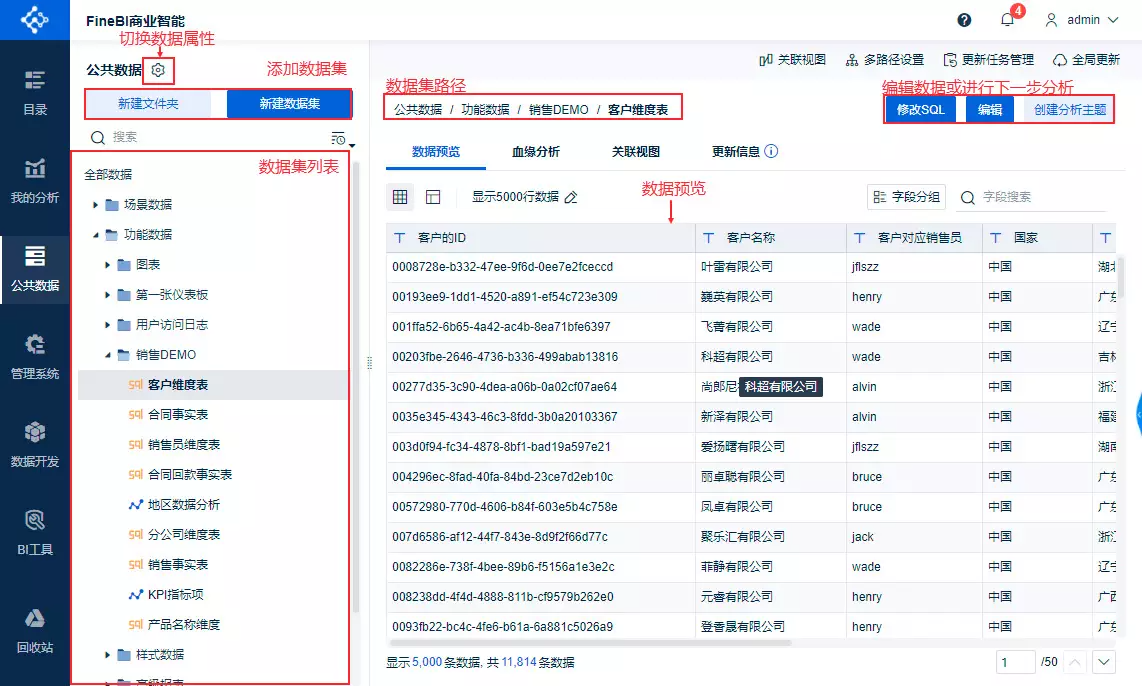This screenshot has height=686, width=1142.
Task: Click 新建数据集 button
Action: click(290, 103)
